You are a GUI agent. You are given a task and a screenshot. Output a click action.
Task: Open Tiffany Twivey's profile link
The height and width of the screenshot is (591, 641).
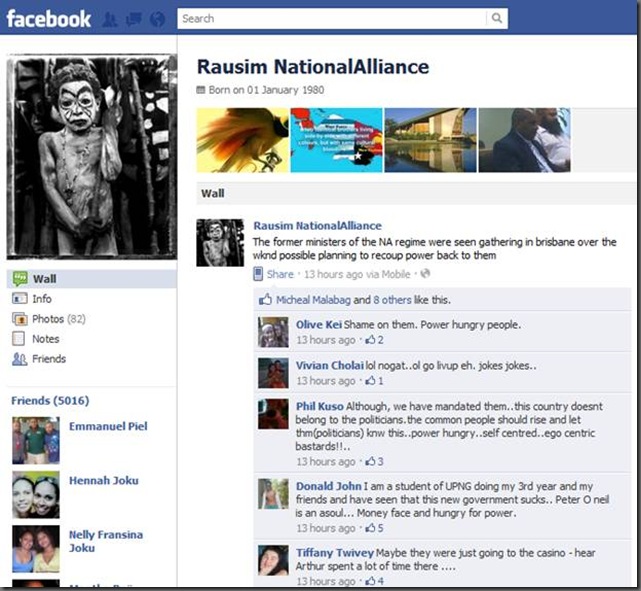[335, 553]
